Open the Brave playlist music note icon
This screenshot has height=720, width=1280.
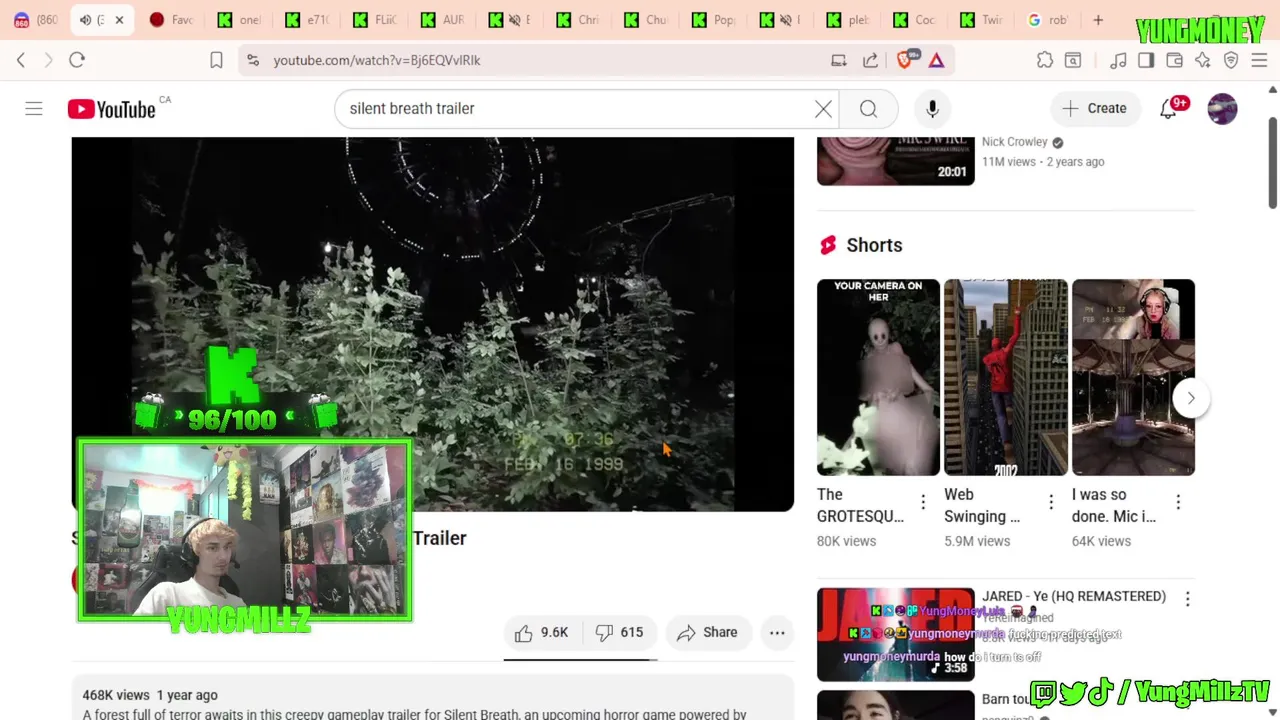tap(1118, 60)
